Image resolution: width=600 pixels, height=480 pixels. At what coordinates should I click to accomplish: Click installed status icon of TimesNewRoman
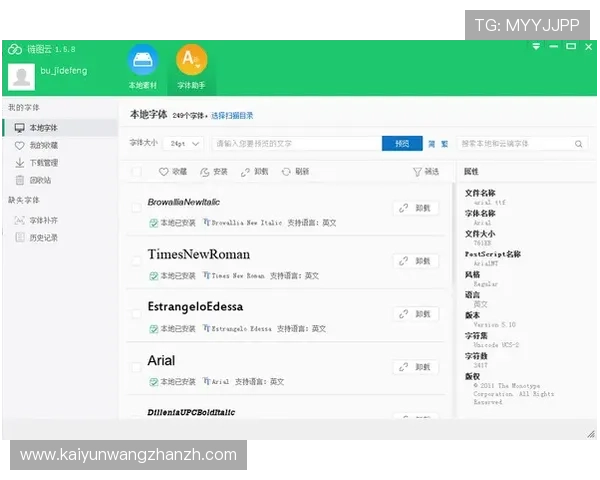tap(153, 276)
